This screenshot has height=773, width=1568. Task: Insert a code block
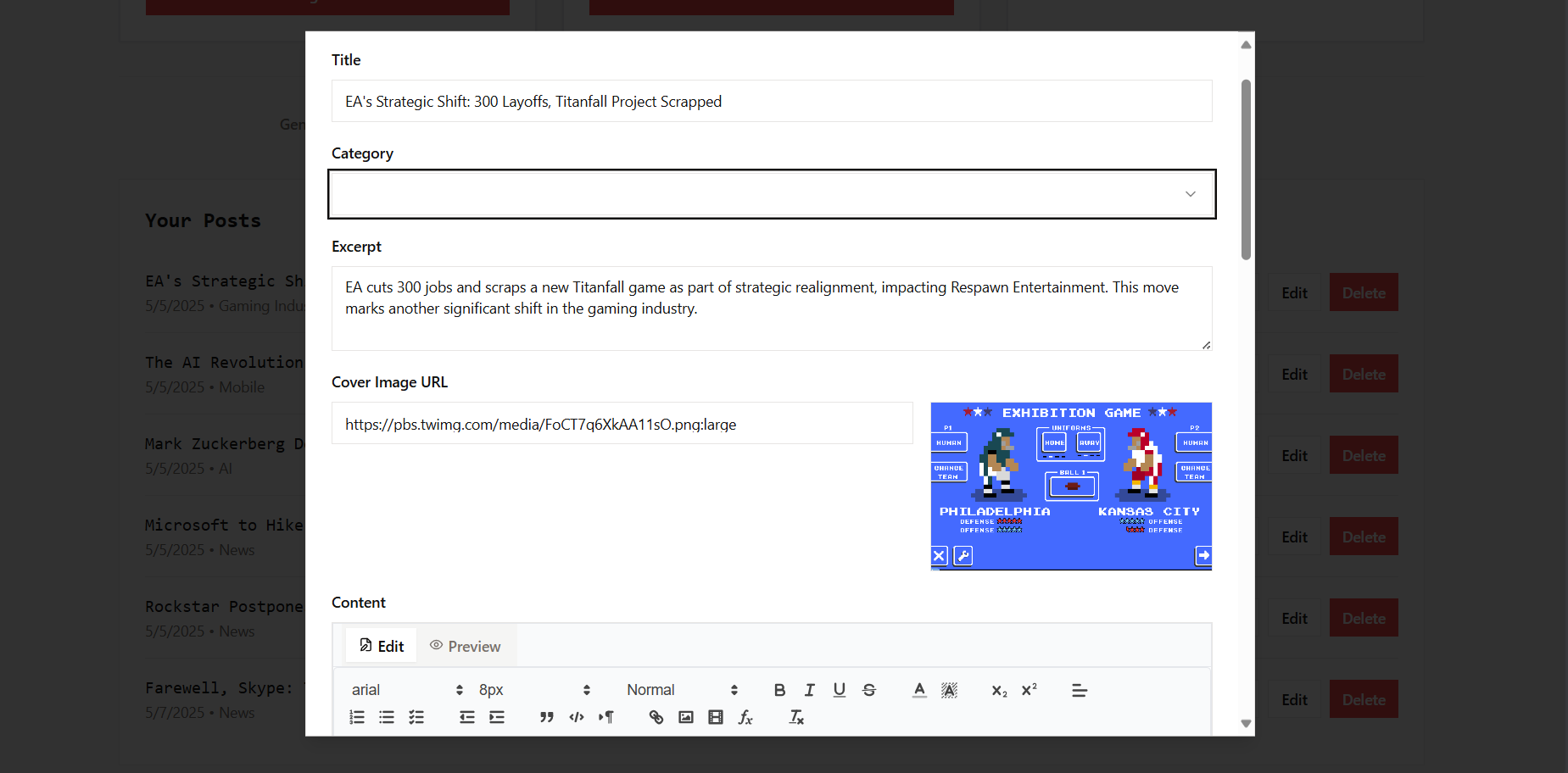pyautogui.click(x=577, y=717)
